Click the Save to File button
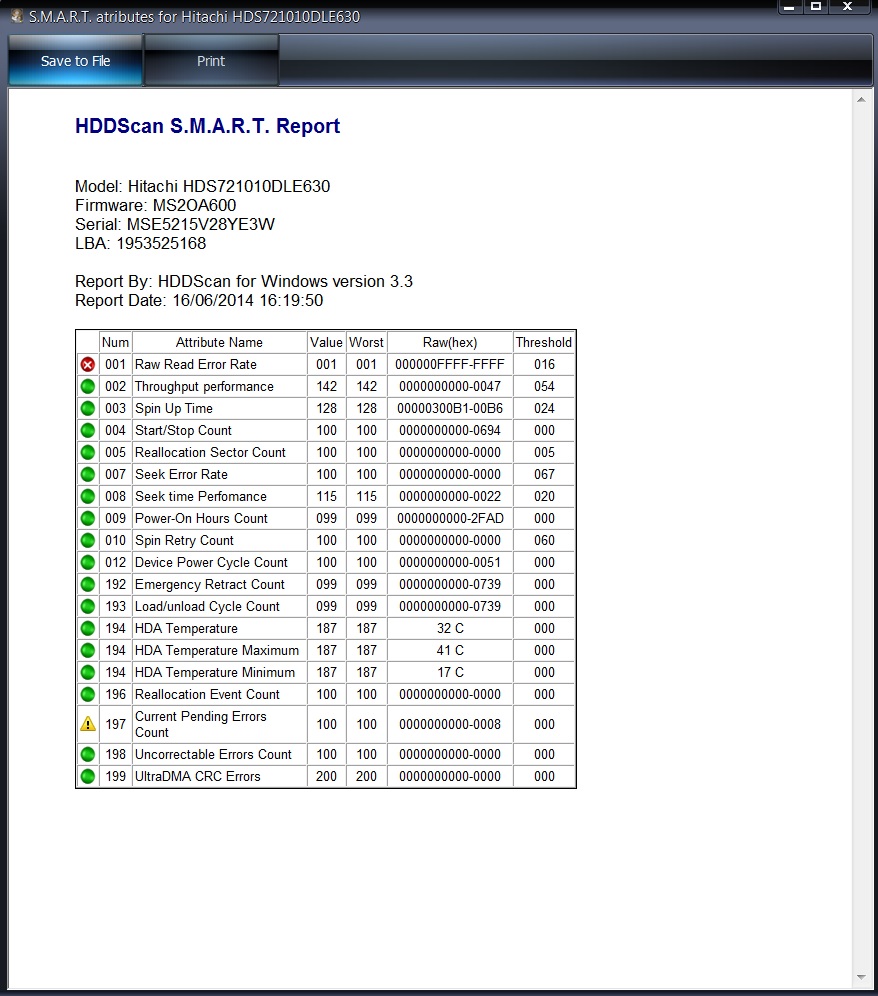The width and height of the screenshot is (878, 996). tap(75, 61)
